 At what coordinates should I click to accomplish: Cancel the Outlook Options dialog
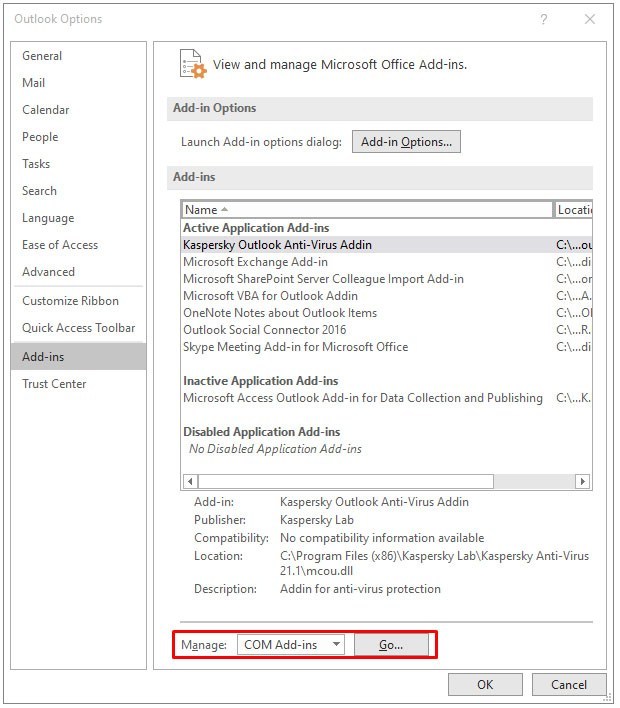point(569,685)
